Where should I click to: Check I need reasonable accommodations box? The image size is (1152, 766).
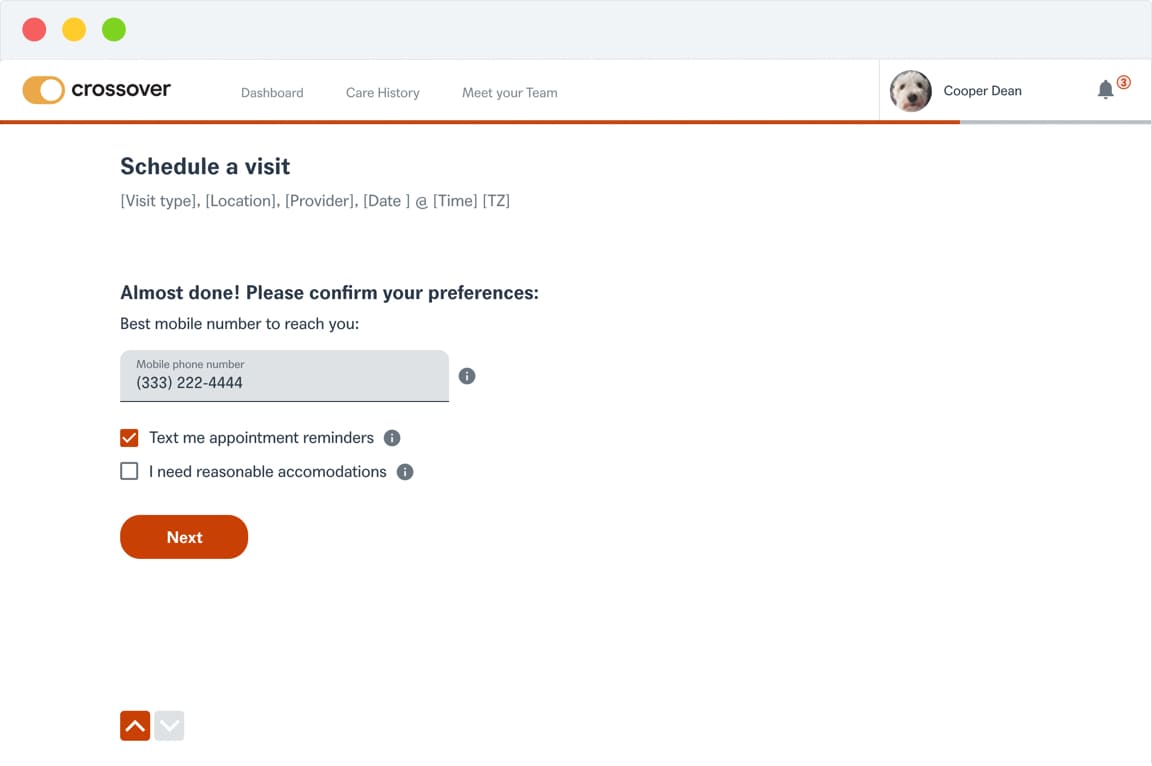[129, 471]
